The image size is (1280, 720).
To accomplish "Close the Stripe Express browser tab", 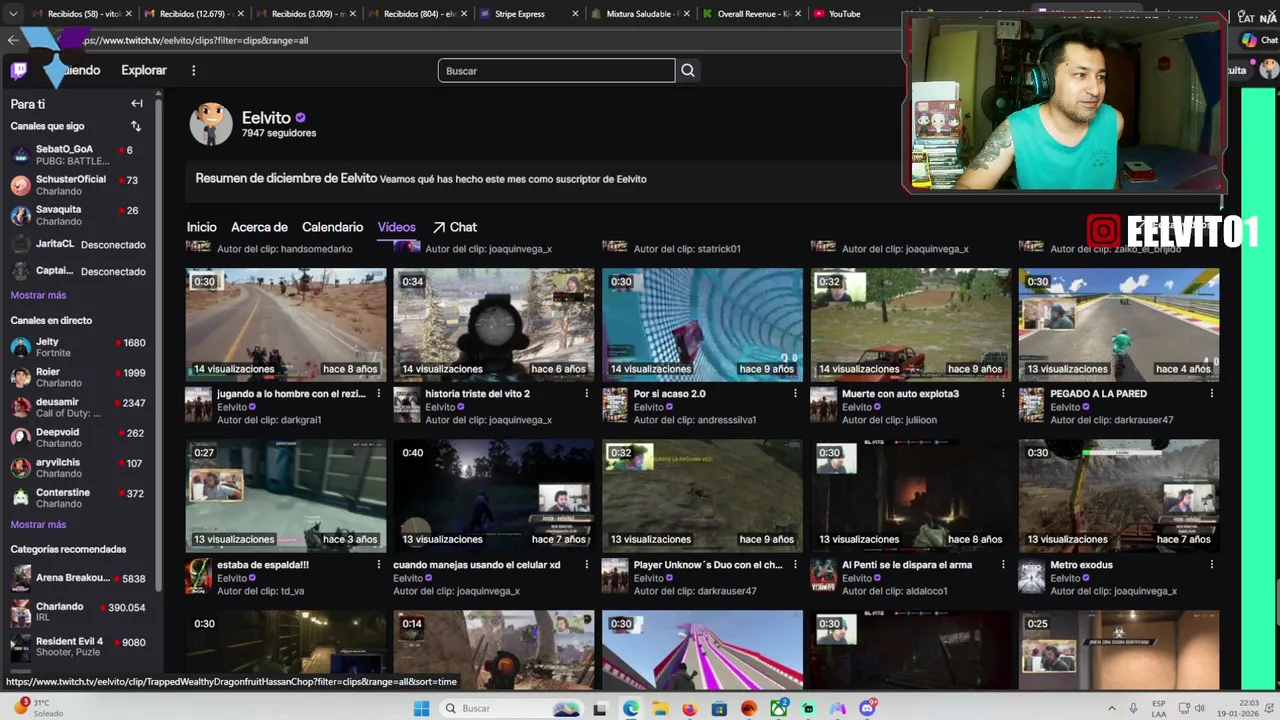I will [575, 14].
